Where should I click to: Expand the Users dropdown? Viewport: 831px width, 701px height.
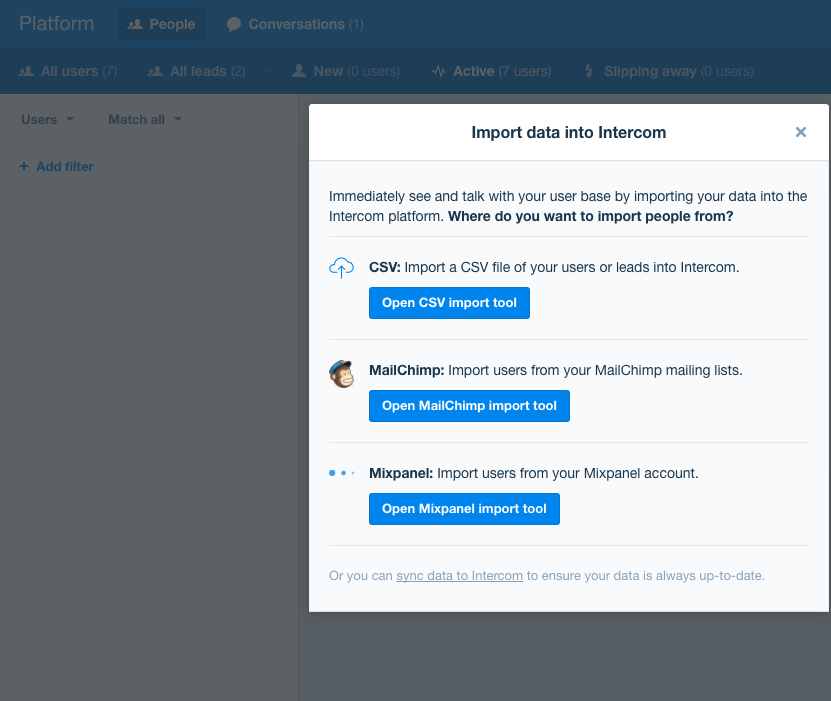point(48,119)
